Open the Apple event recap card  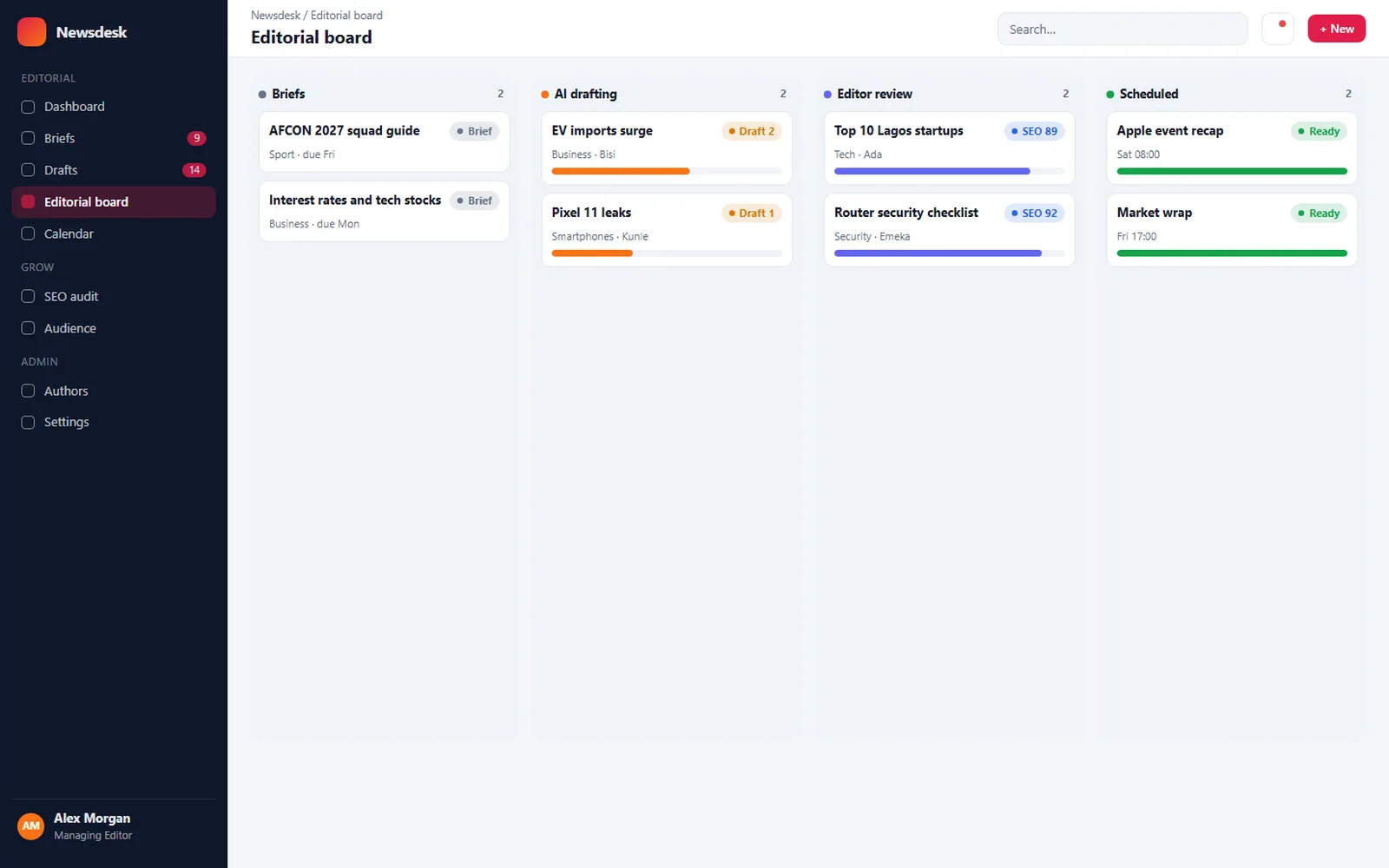[x=1232, y=148]
